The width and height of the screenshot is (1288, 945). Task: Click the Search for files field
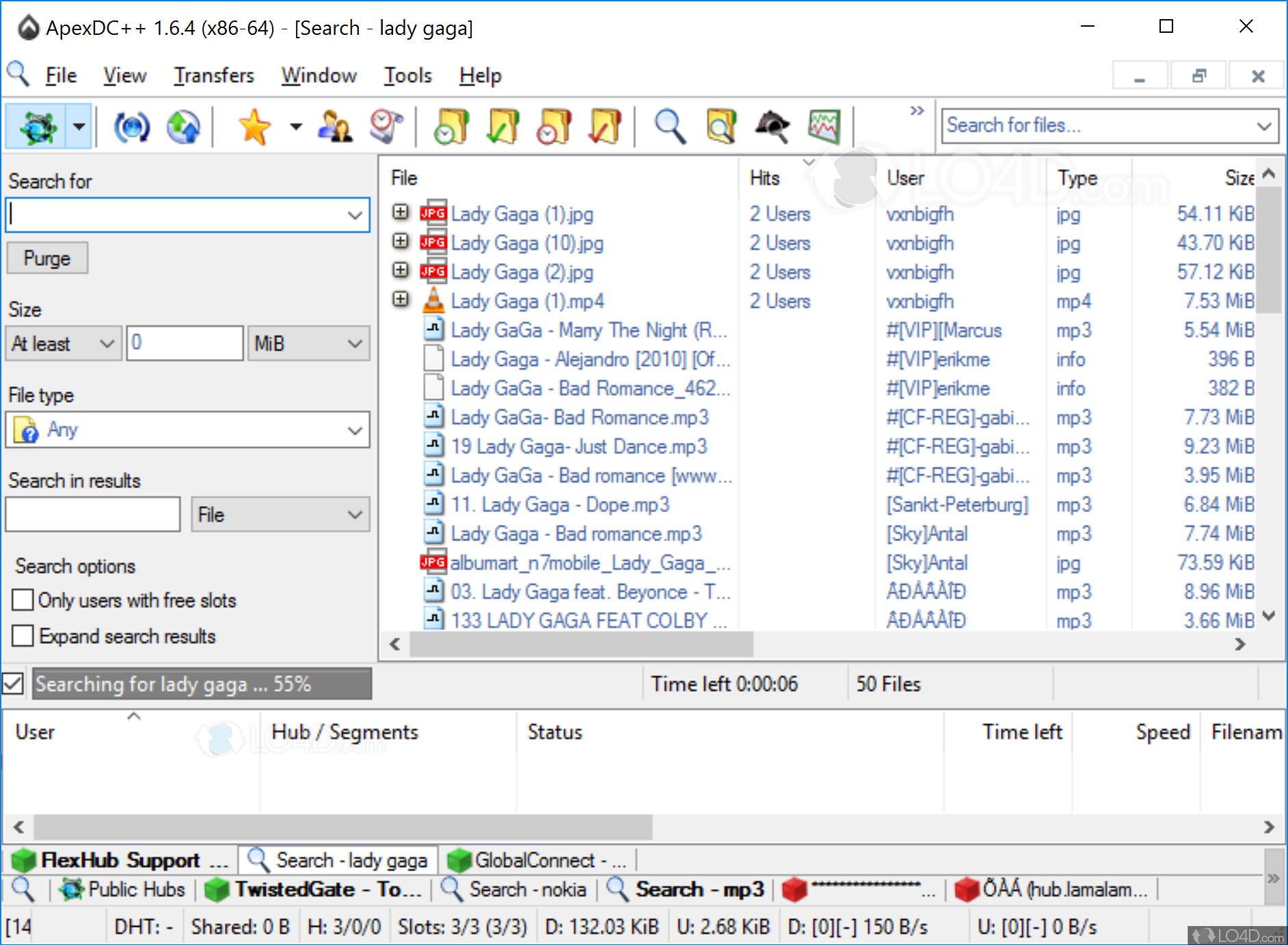[1094, 126]
